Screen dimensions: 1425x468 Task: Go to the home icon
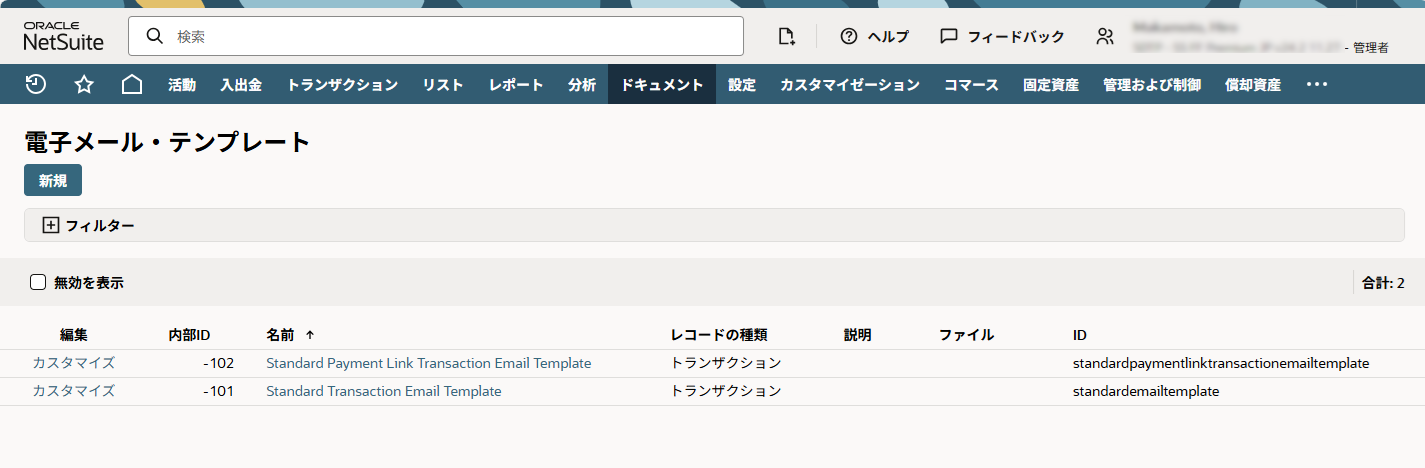132,84
